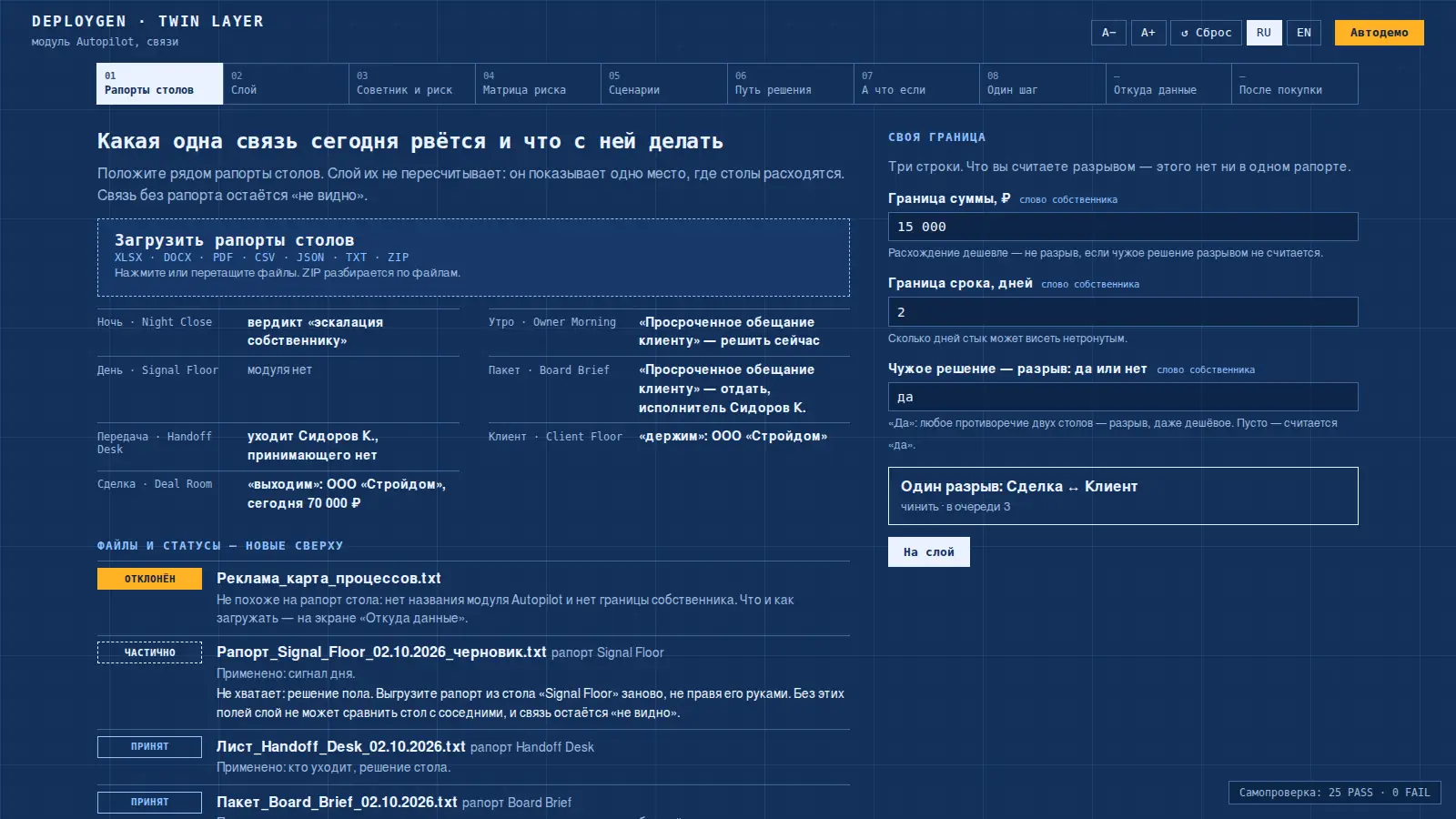Start the 'Автодемо' button

pos(1379,33)
